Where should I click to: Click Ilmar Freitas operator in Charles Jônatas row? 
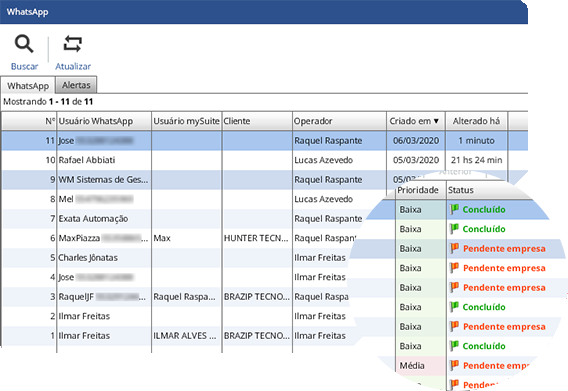(320, 258)
